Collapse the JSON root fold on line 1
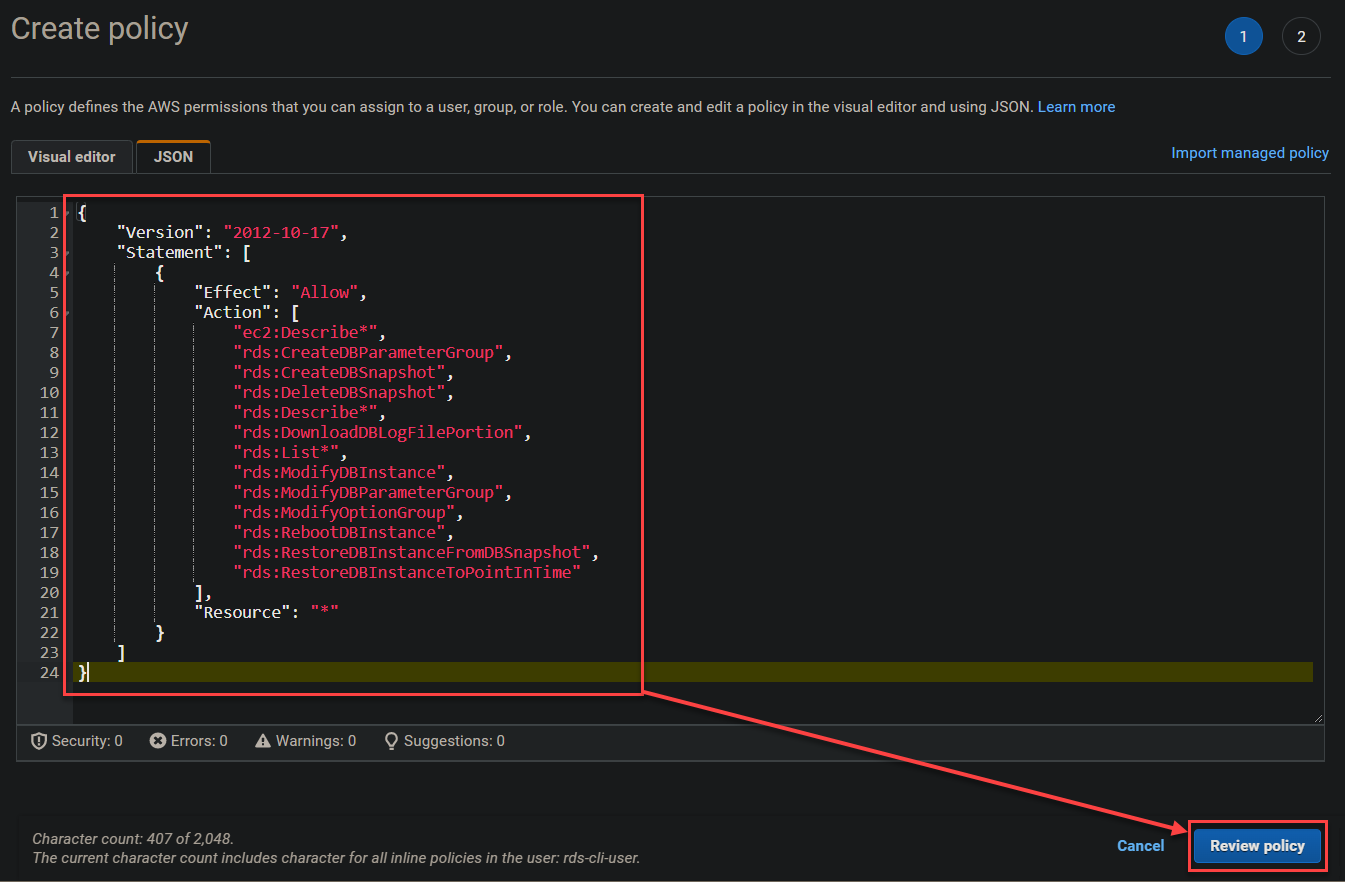 click(x=67, y=213)
